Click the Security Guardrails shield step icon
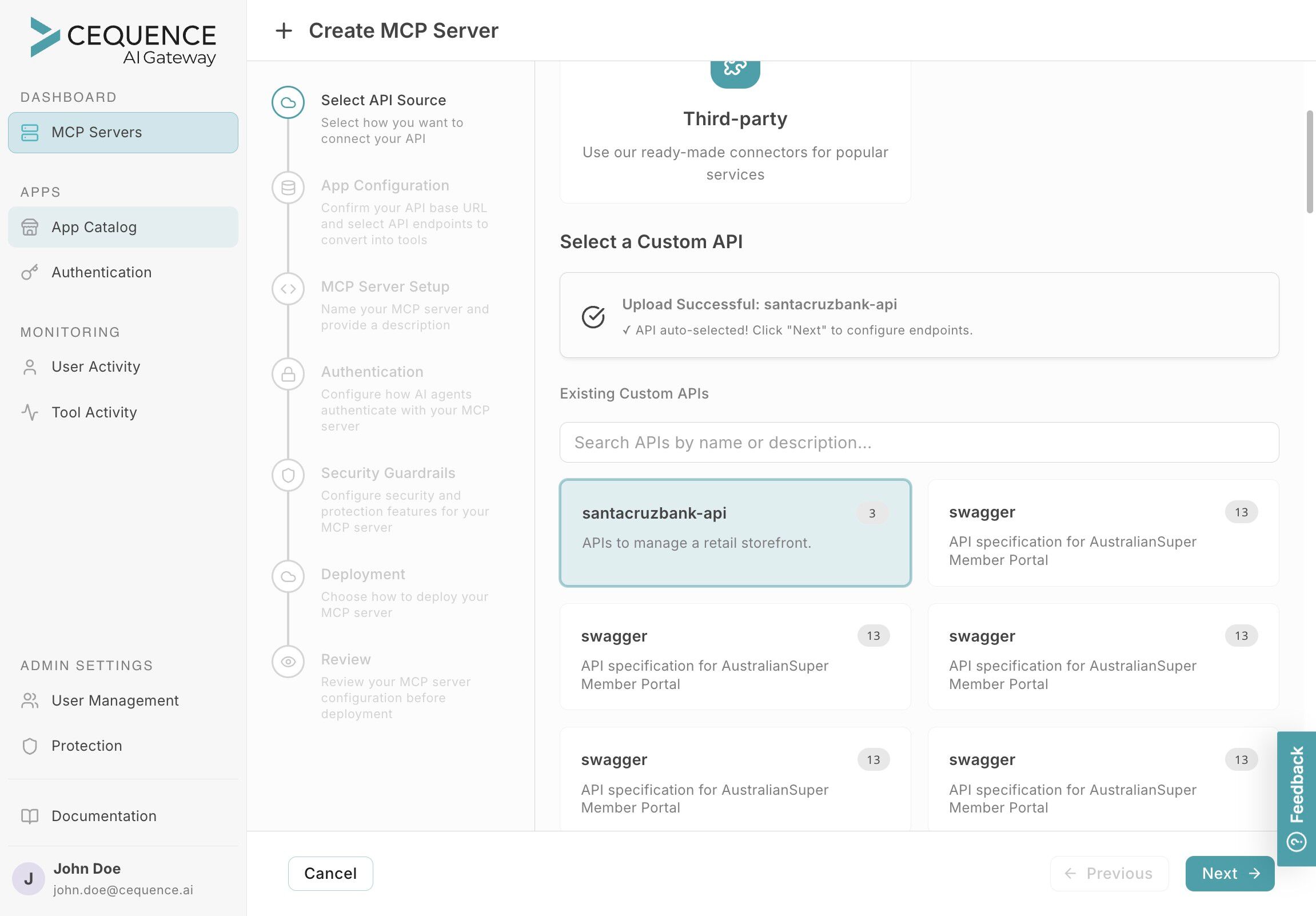Image resolution: width=1316 pixels, height=916 pixels. 288,475
